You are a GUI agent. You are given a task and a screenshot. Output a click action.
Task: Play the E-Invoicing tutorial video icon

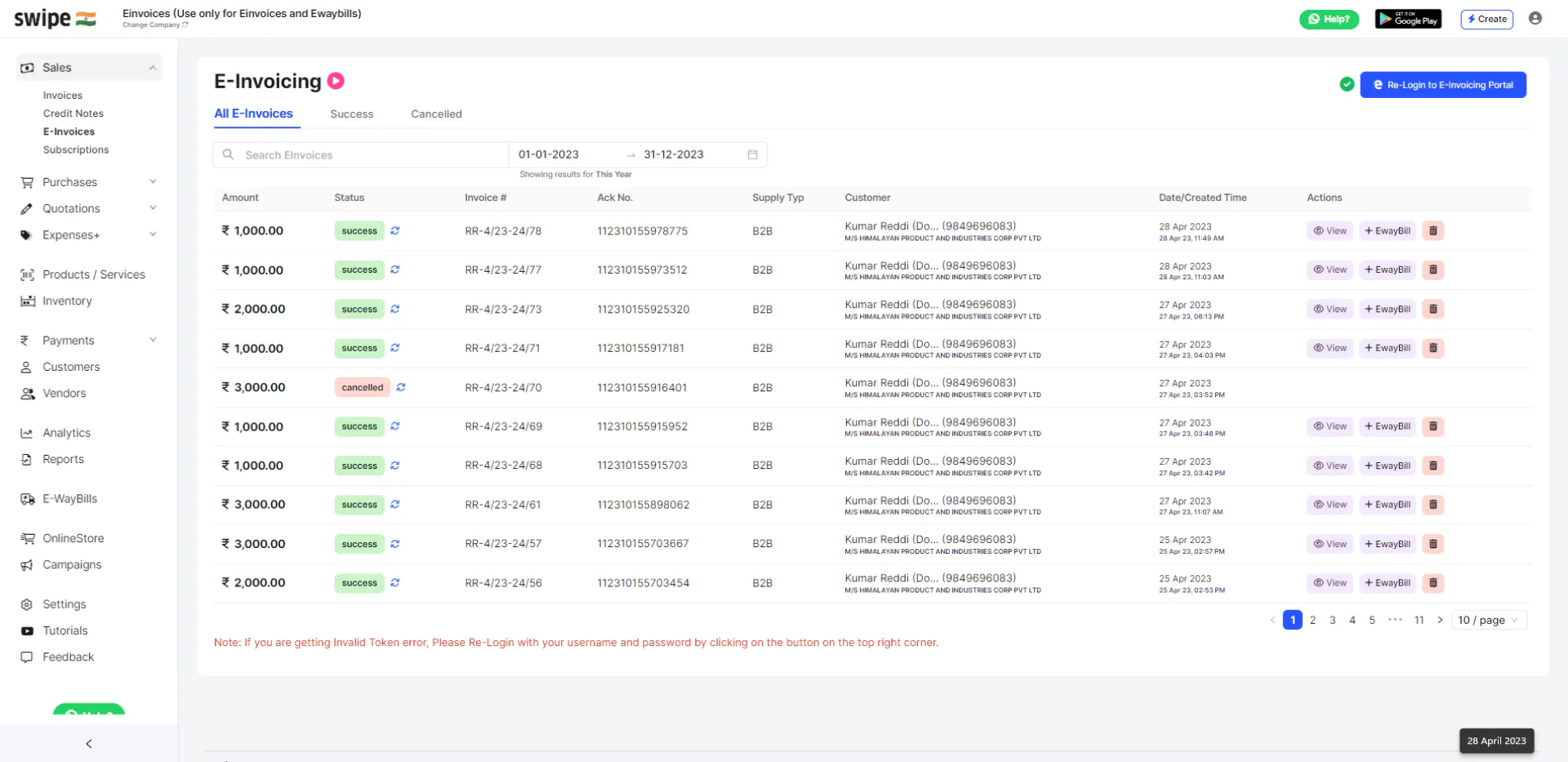click(336, 81)
